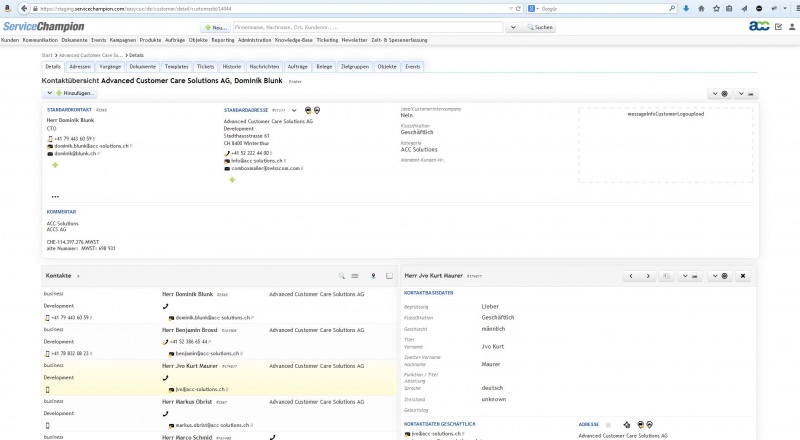Open search field dropdown arrow
Image resolution: width=800 pixels, height=440 pixels.
pos(513,27)
